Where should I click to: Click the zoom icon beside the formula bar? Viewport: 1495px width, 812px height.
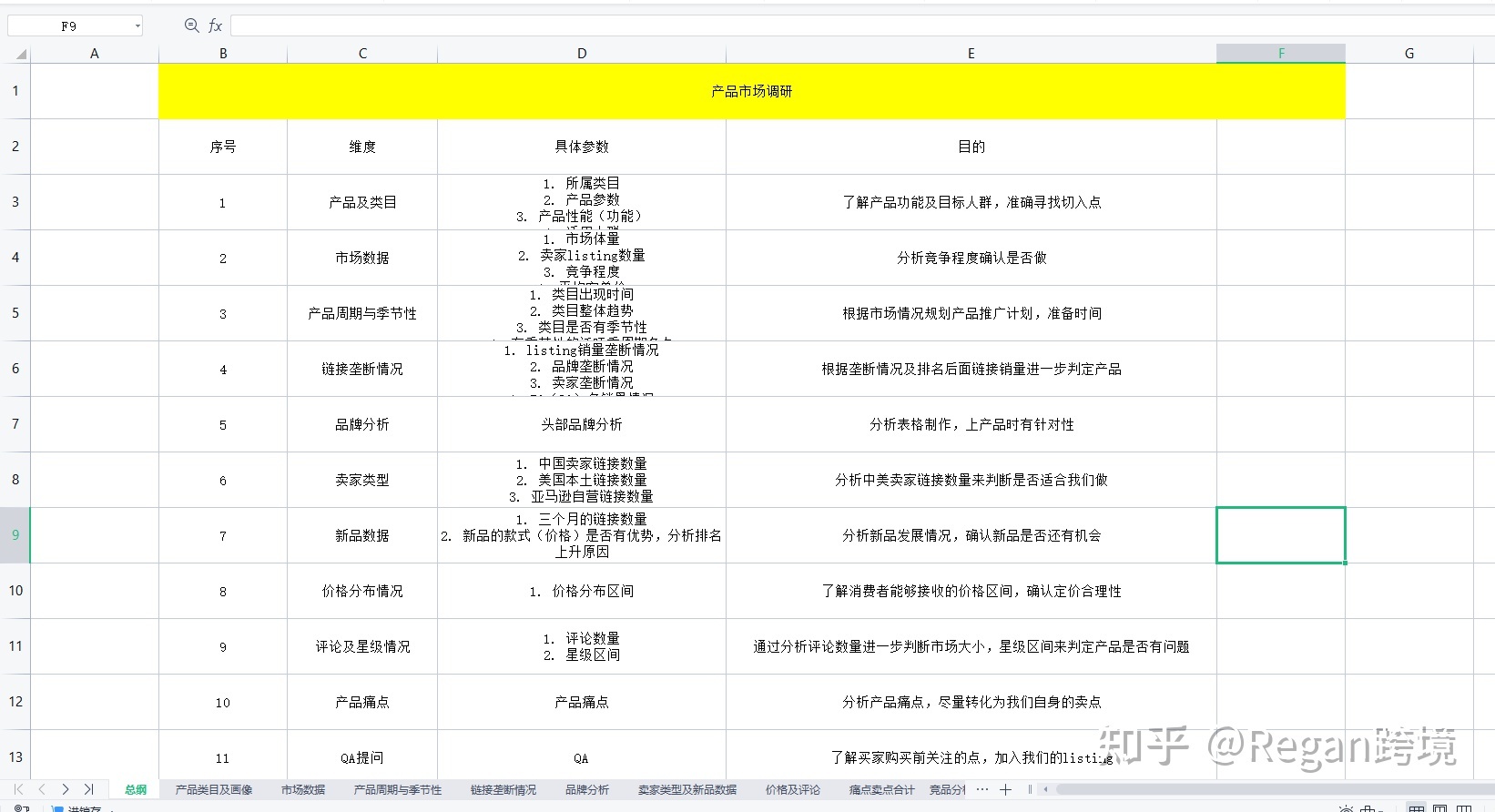click(191, 25)
